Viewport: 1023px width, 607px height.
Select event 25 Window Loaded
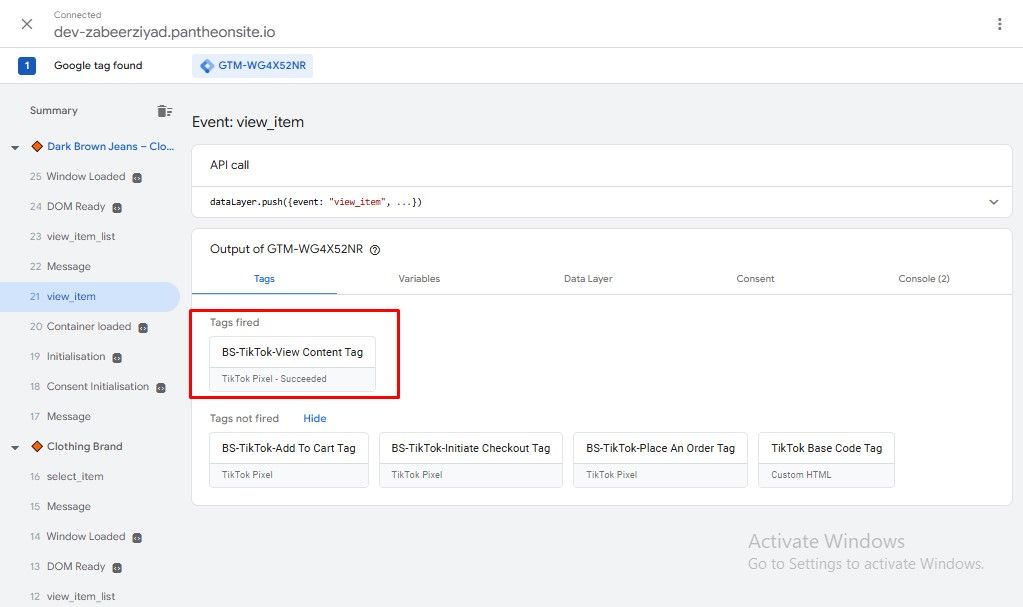[77, 176]
